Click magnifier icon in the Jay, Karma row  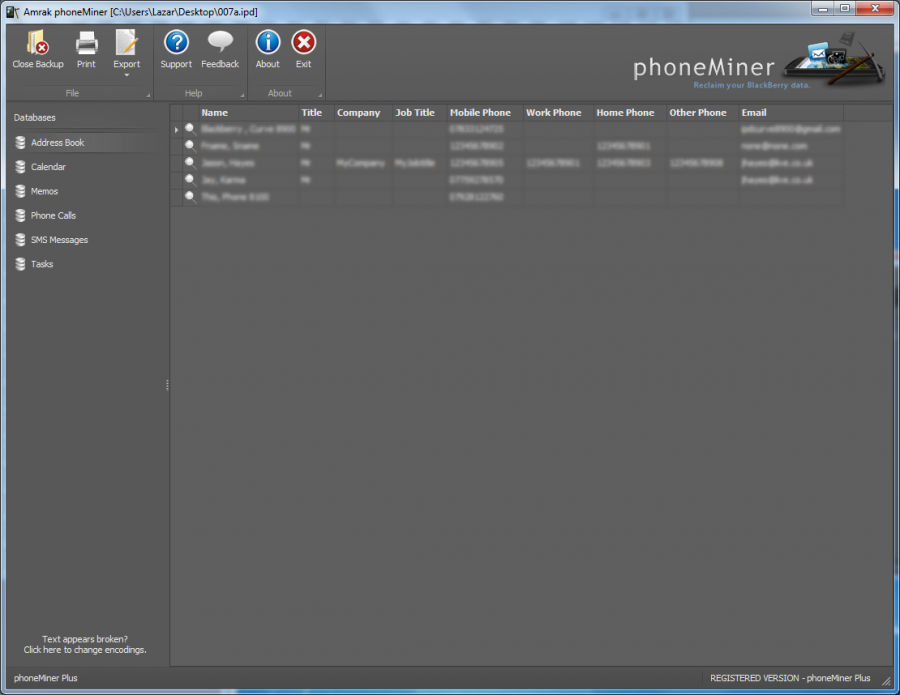(190, 180)
